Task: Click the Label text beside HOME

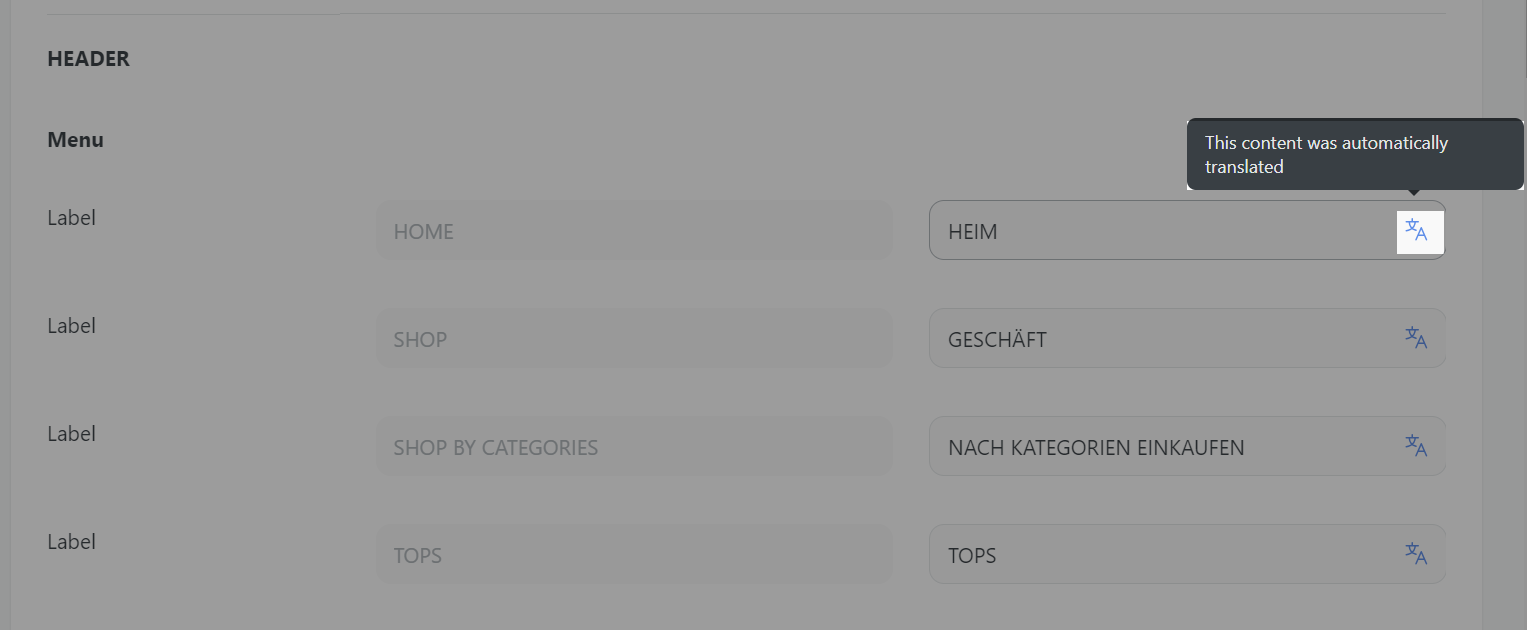Action: (x=71, y=218)
